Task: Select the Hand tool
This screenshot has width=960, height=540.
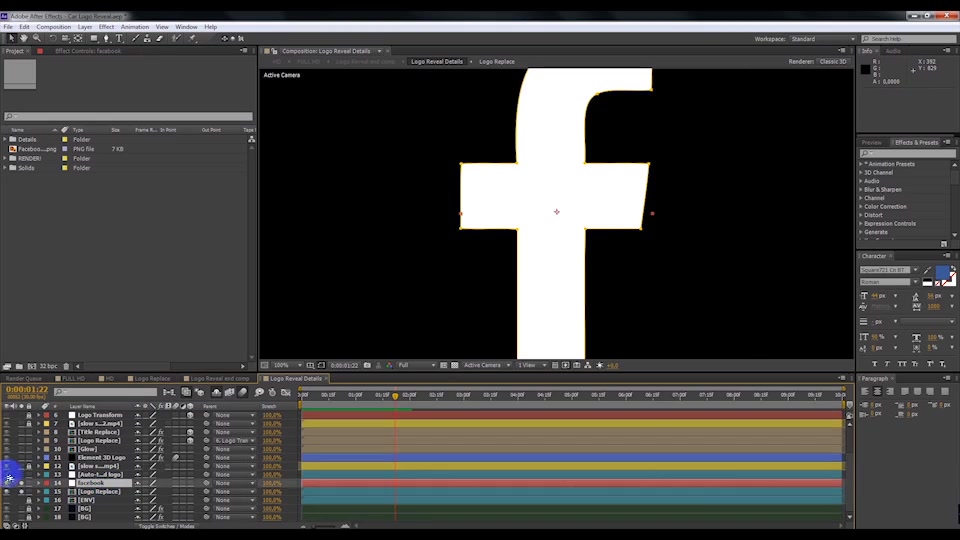Action: (24, 39)
